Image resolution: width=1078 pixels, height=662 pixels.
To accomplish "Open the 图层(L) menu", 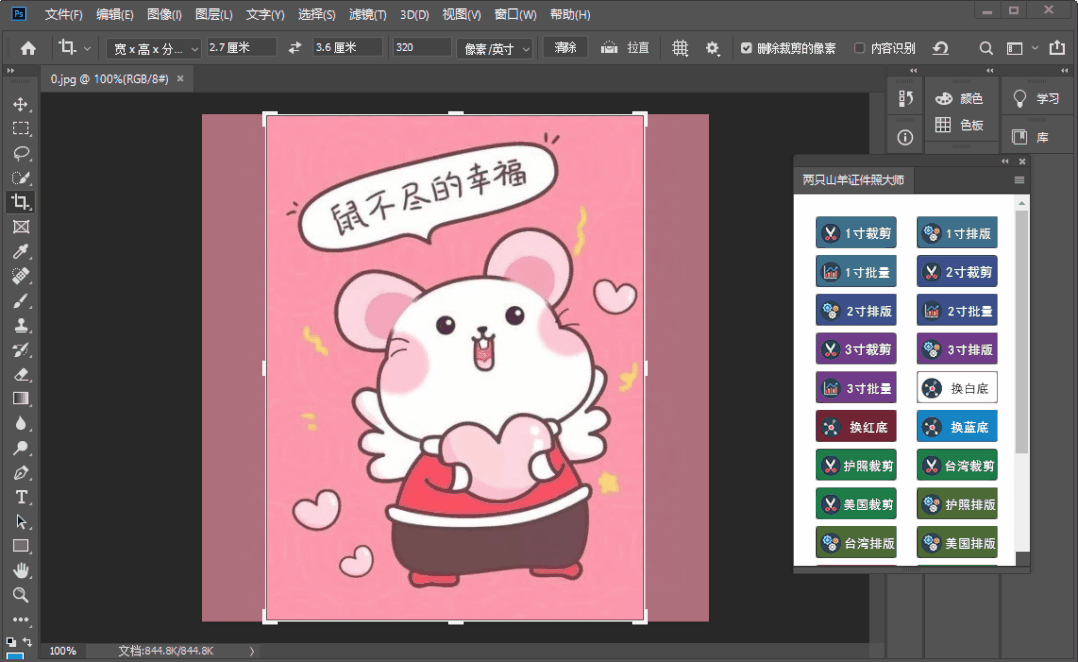I will [213, 15].
